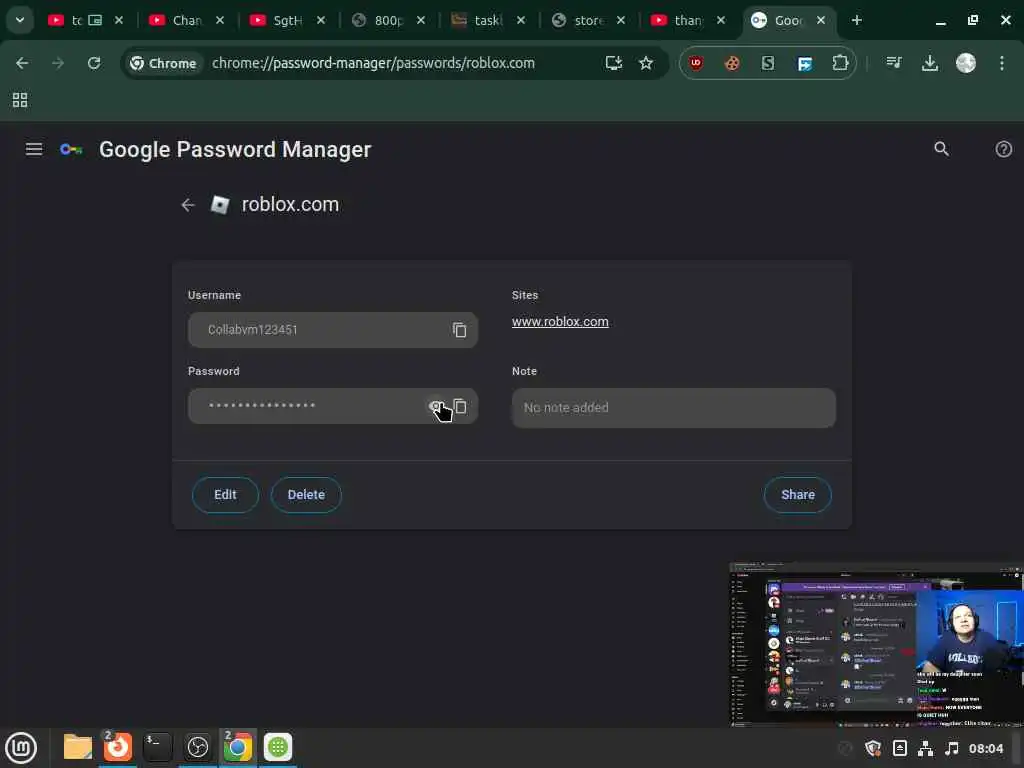The height and width of the screenshot is (768, 1024).
Task: Navigate forward in browser history
Action: [58, 63]
